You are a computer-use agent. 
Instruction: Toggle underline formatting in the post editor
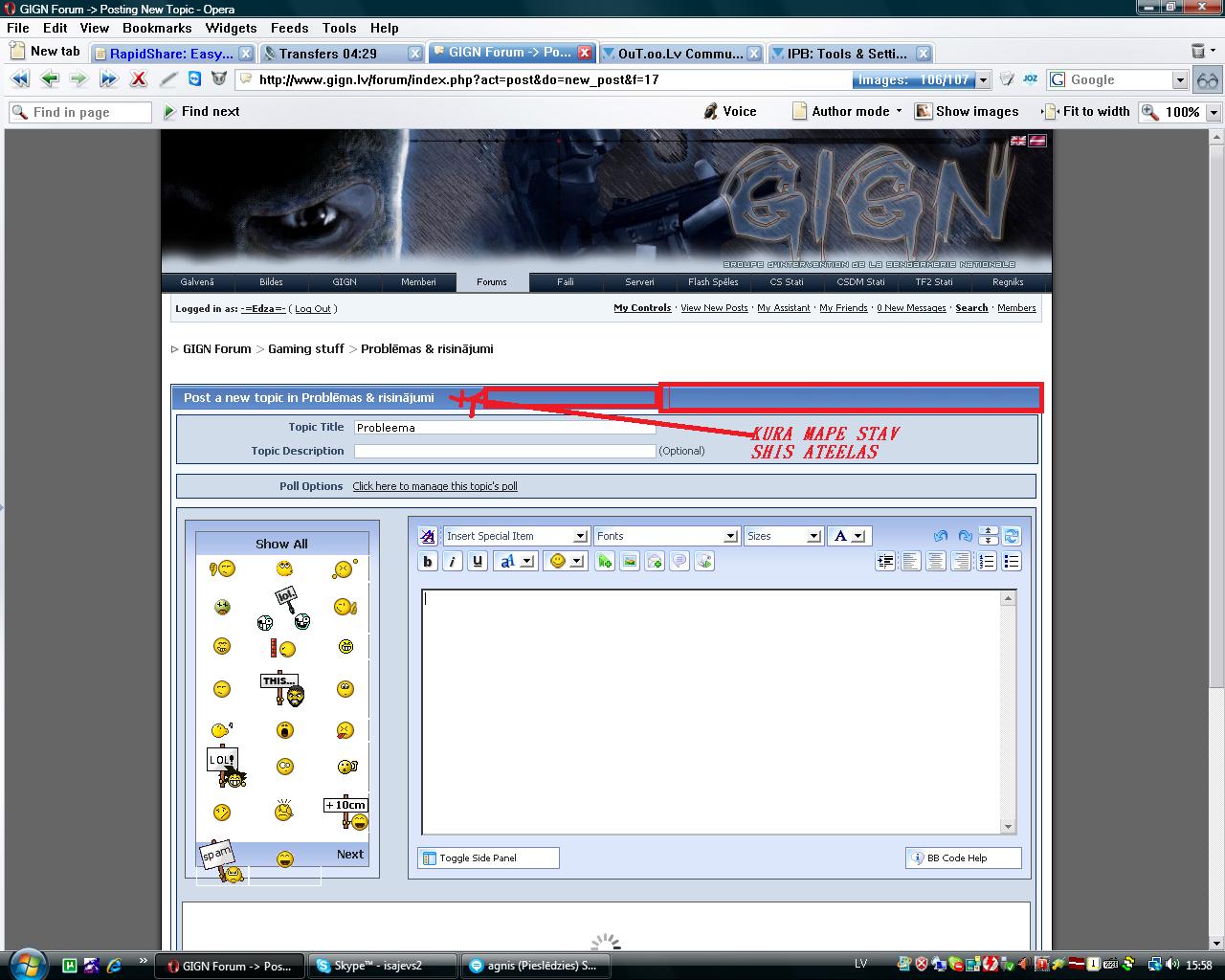(x=478, y=562)
